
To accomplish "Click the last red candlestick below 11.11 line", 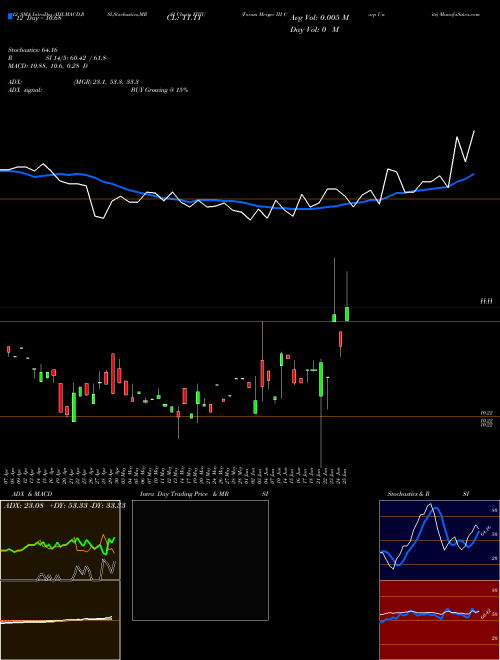I will coord(340,339).
